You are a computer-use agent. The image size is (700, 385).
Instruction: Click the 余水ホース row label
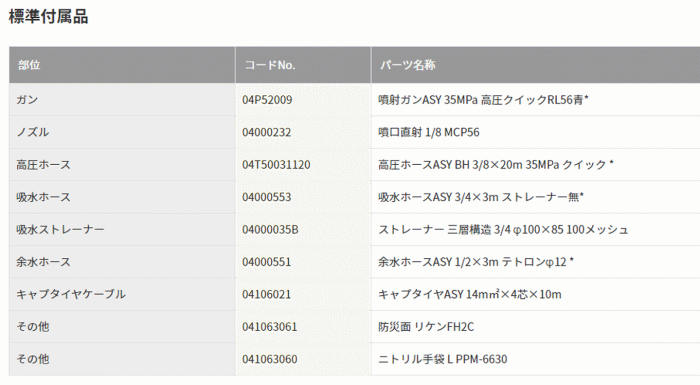click(43, 262)
